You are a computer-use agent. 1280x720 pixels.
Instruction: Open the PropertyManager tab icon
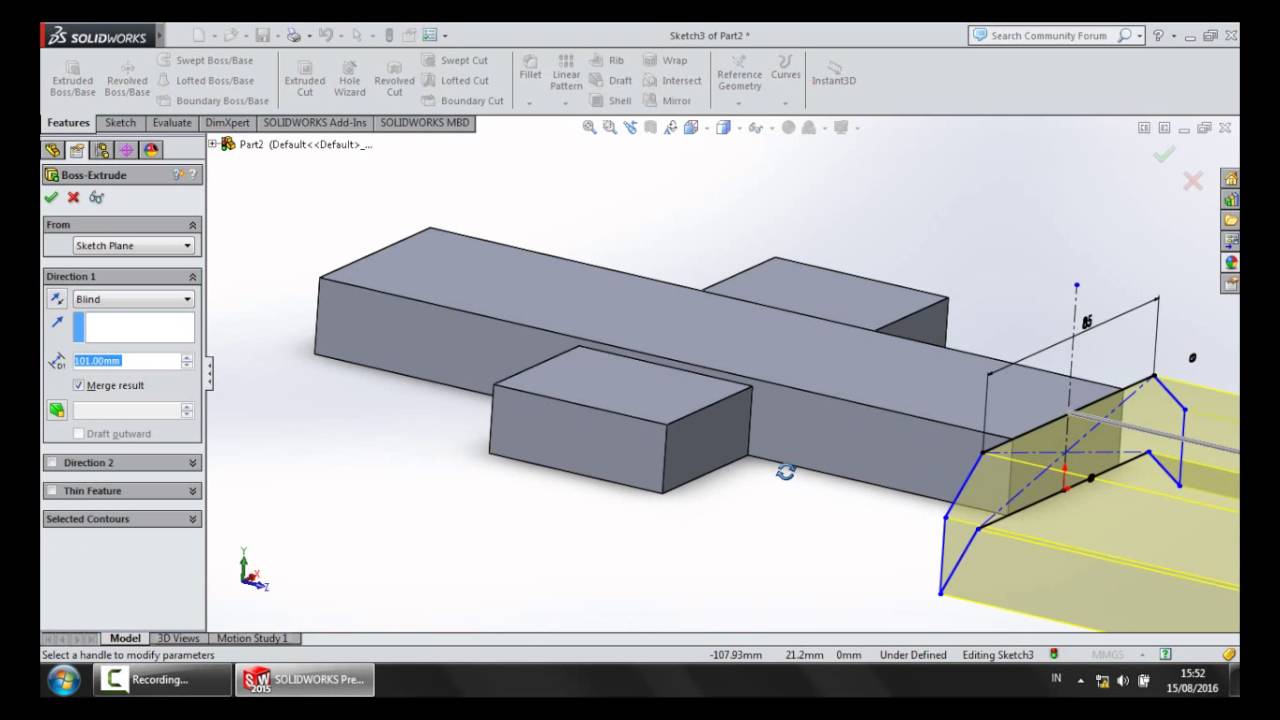pyautogui.click(x=77, y=150)
